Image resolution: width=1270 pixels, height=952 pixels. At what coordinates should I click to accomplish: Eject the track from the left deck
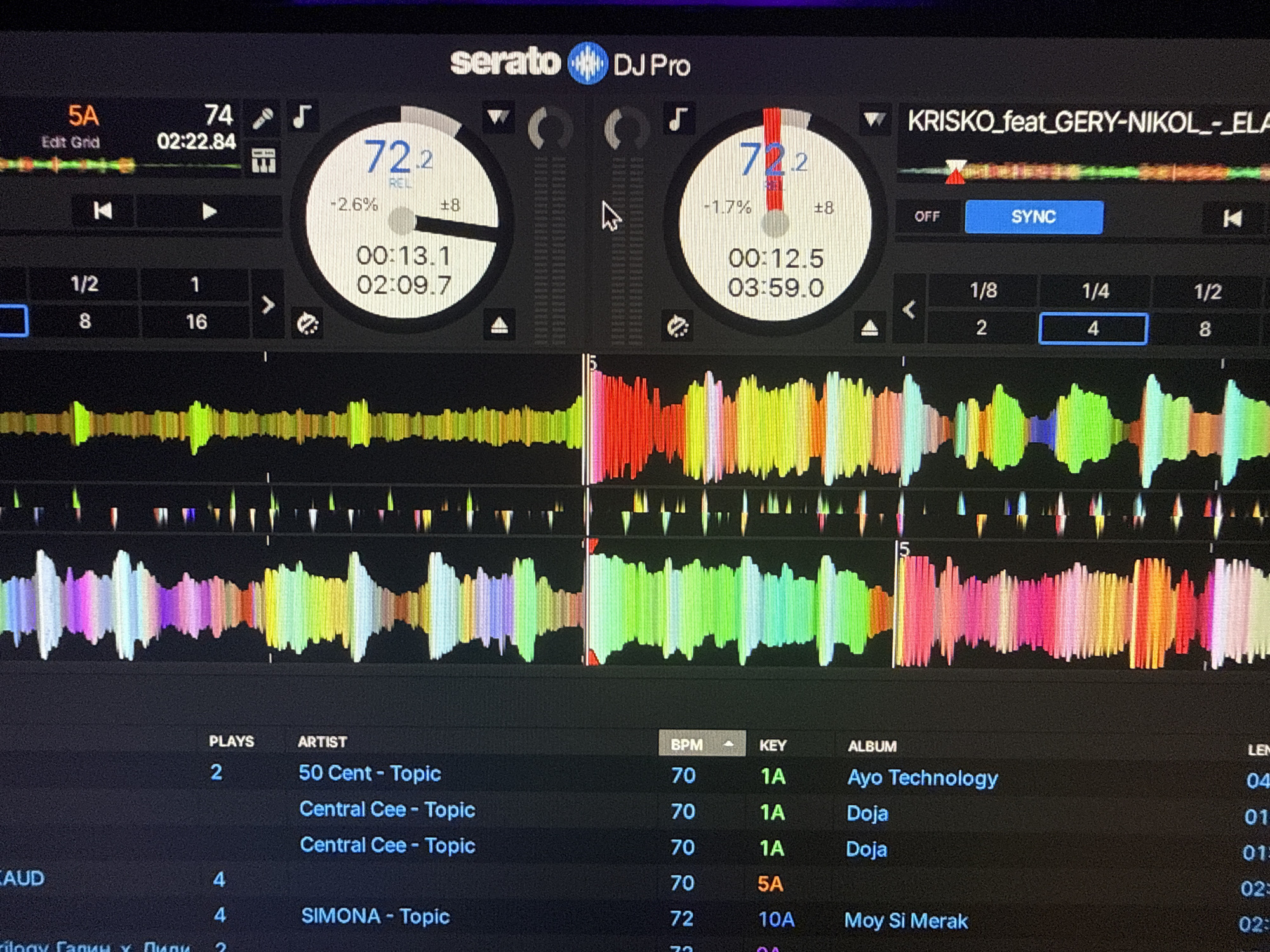(x=499, y=326)
